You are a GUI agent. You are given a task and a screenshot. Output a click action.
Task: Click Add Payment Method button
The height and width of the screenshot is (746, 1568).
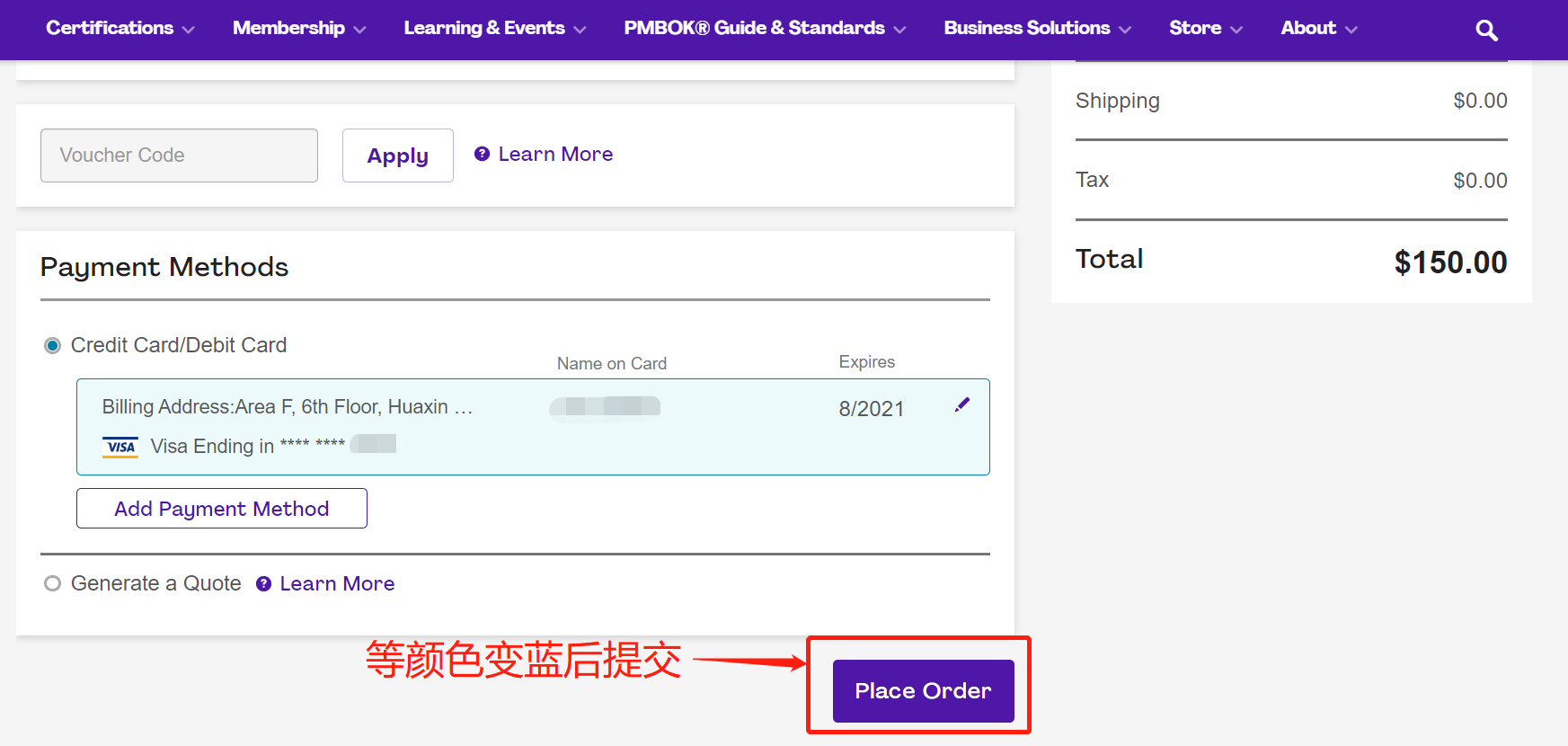(221, 509)
